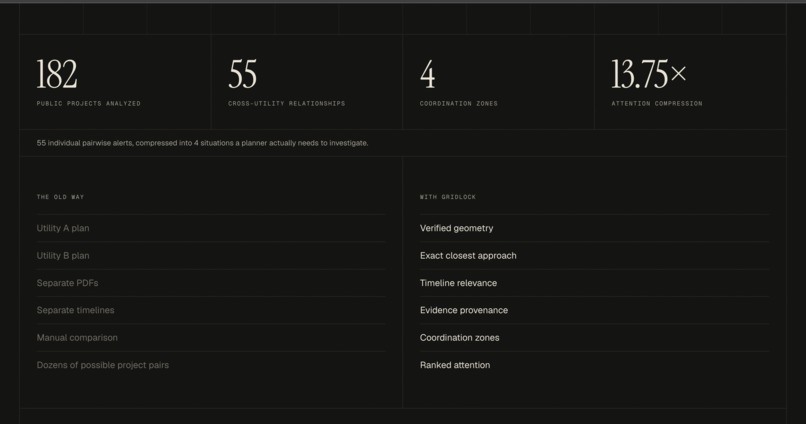Click the 182 public projects number
This screenshot has height=424, width=806.
point(57,74)
